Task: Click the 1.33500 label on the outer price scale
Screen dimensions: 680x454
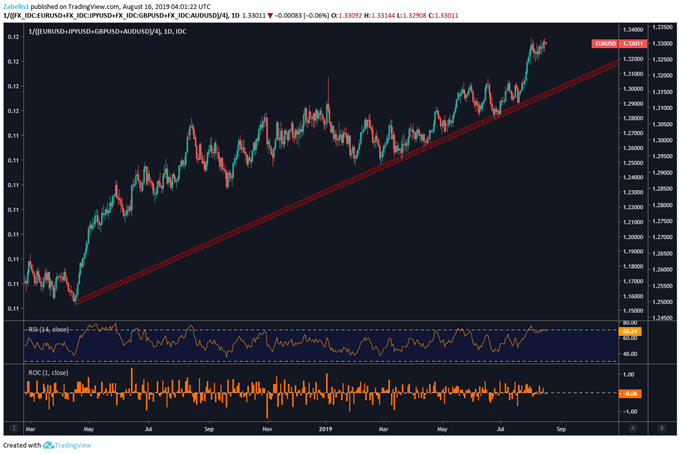Action: tap(662, 27)
